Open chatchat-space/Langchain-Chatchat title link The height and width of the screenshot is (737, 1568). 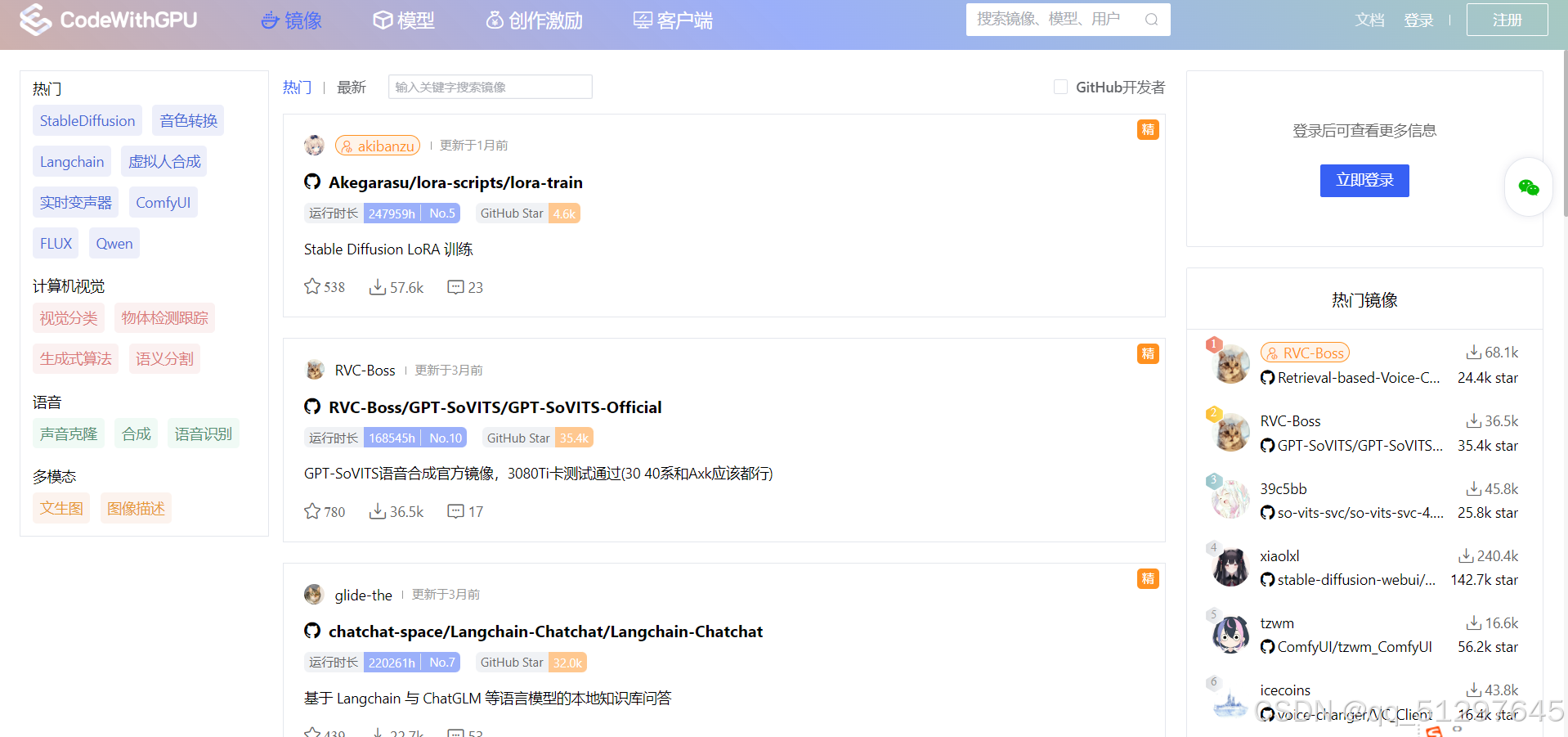545,631
